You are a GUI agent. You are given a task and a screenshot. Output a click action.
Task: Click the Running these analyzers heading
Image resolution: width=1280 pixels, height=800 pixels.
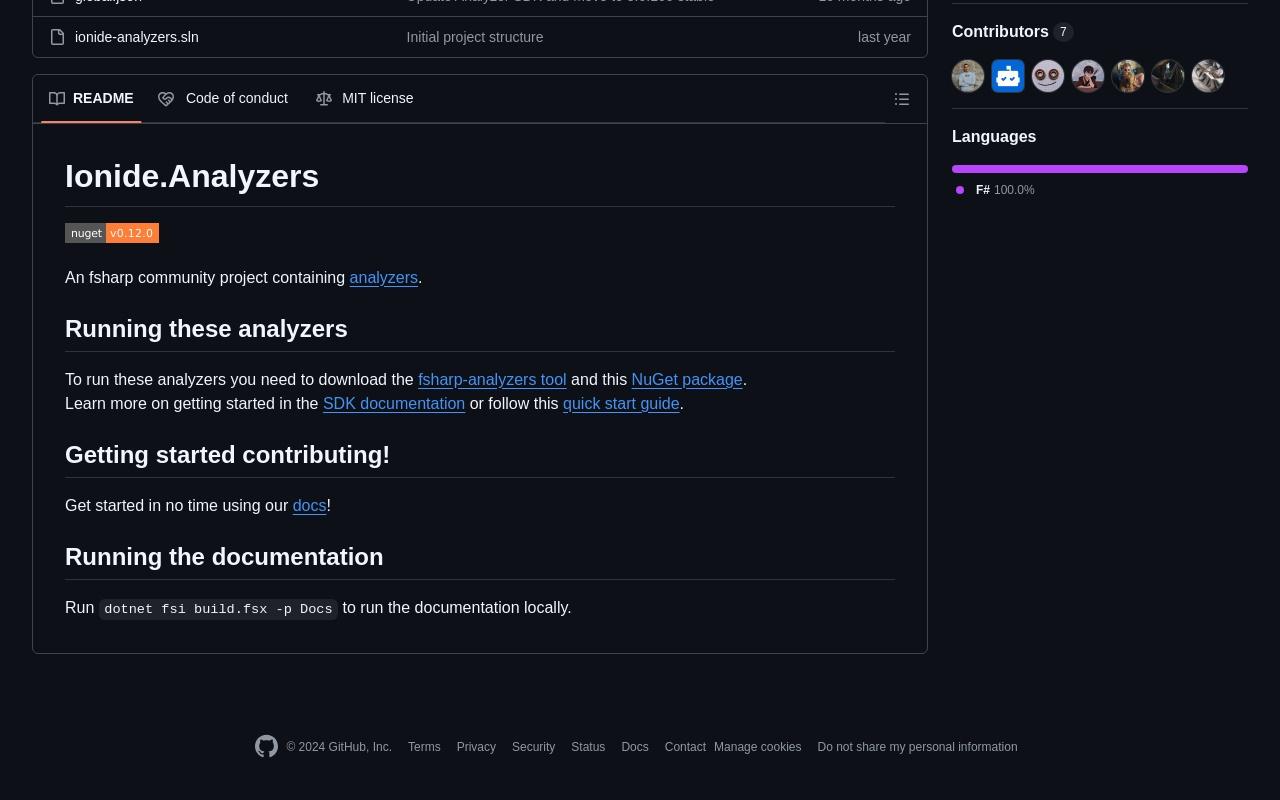point(206,329)
